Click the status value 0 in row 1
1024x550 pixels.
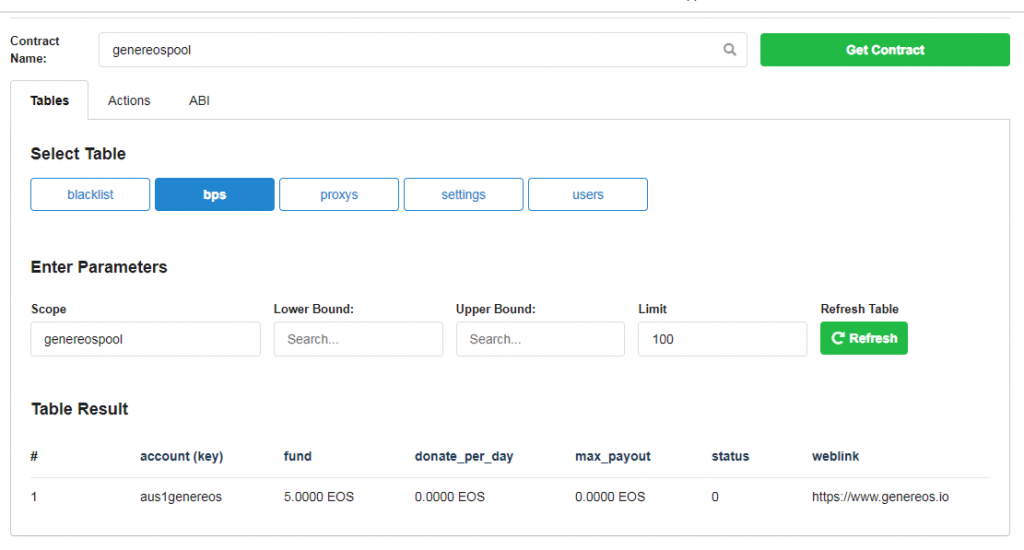pos(715,497)
